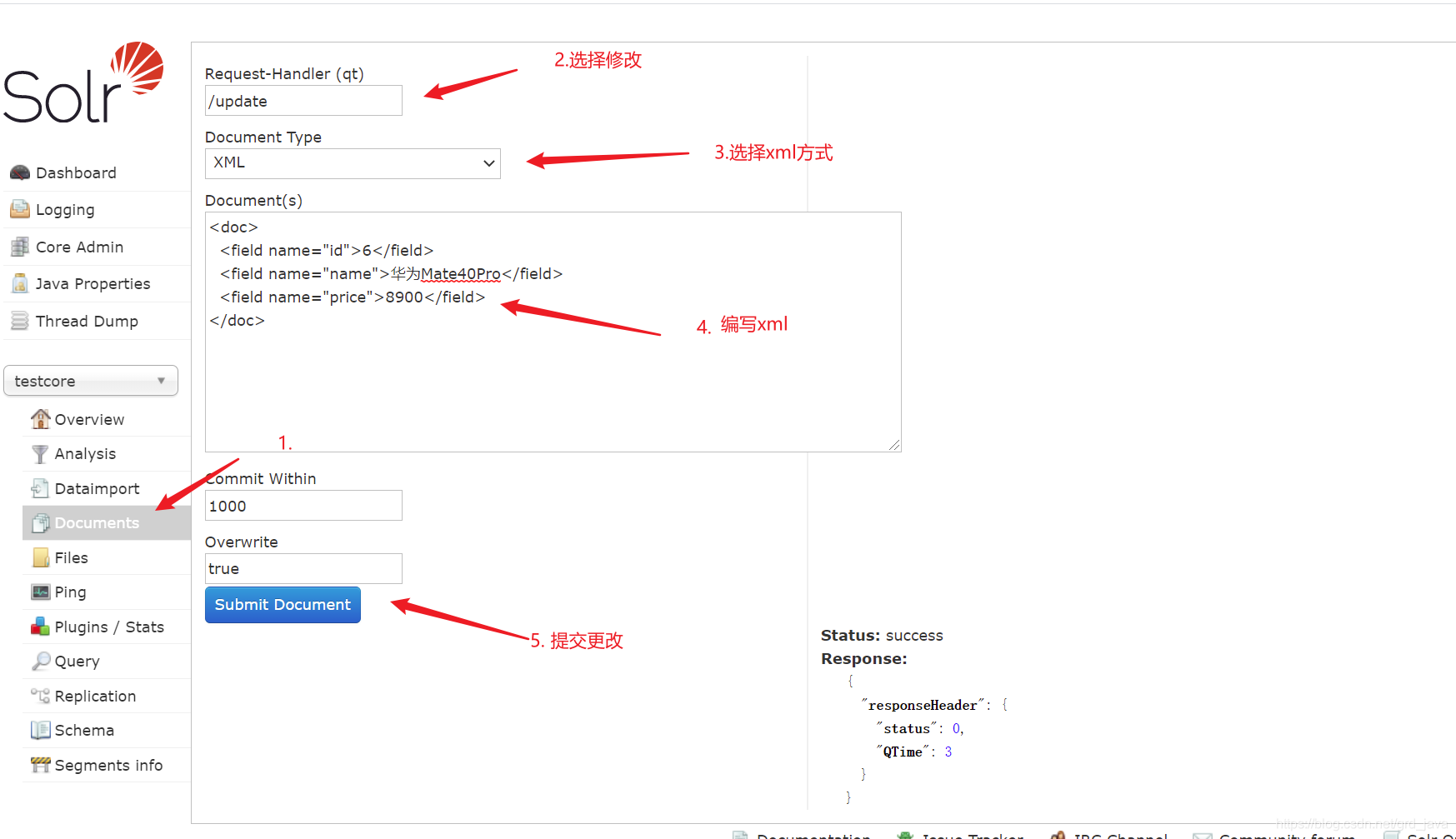
Task: Open the Dashboard menu item
Action: coord(76,172)
